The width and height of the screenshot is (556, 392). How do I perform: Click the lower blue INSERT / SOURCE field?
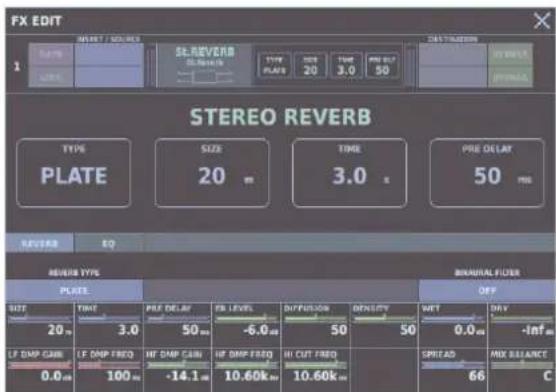[109, 76]
